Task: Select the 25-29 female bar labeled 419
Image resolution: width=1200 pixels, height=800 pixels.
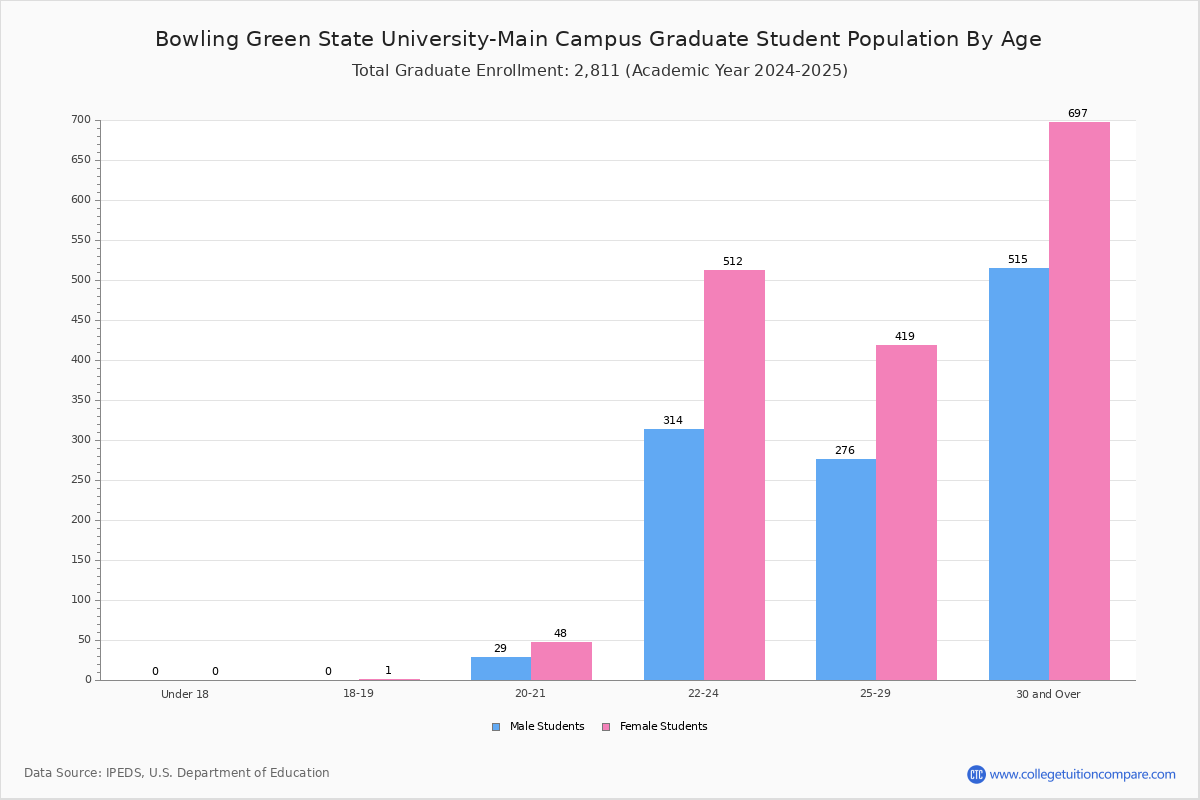Action: (x=906, y=512)
